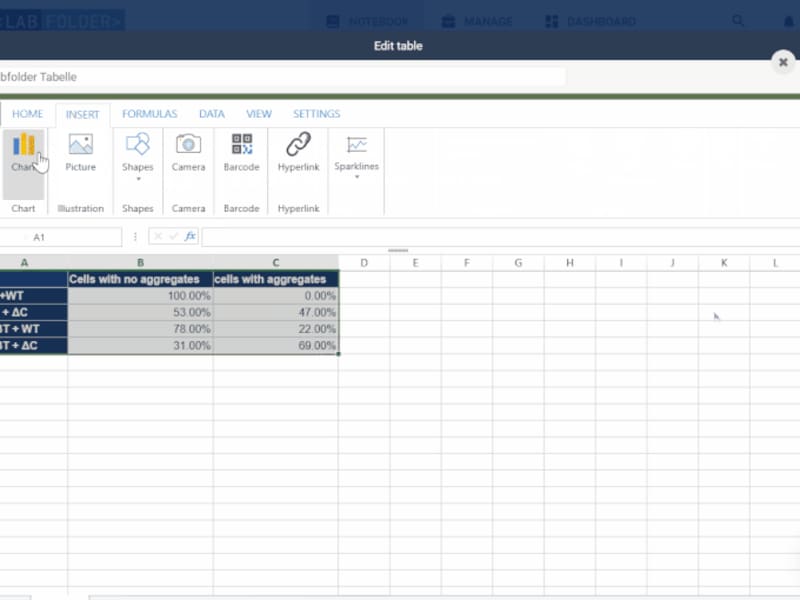This screenshot has width=800, height=600.
Task: Select column G header
Action: pyautogui.click(x=518, y=263)
